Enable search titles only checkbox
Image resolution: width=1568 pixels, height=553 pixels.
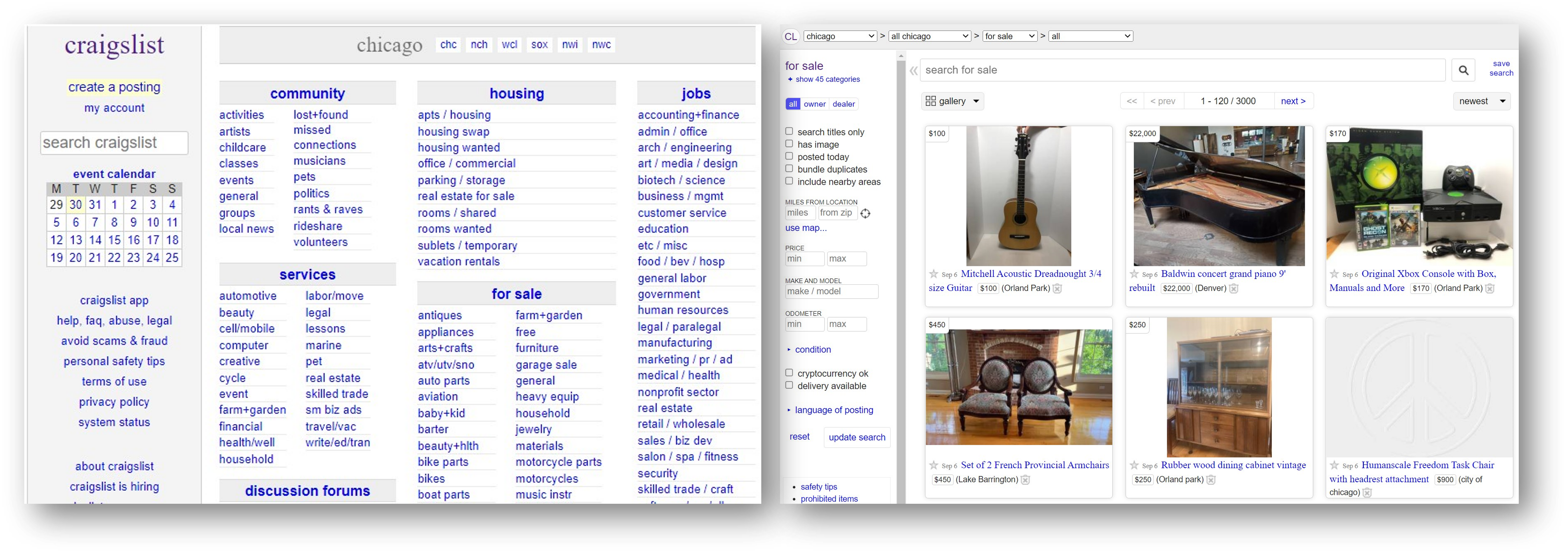point(789,131)
